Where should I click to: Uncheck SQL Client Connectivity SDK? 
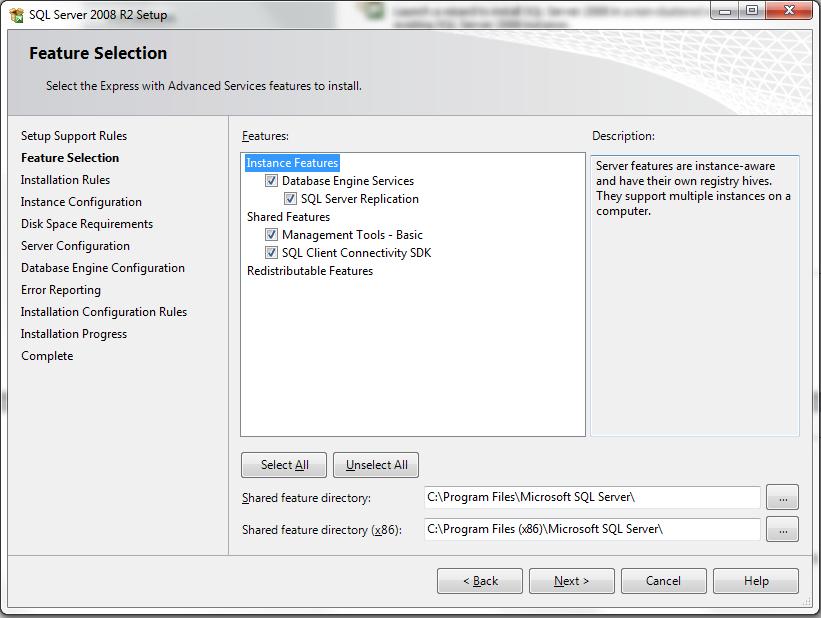[x=271, y=253]
